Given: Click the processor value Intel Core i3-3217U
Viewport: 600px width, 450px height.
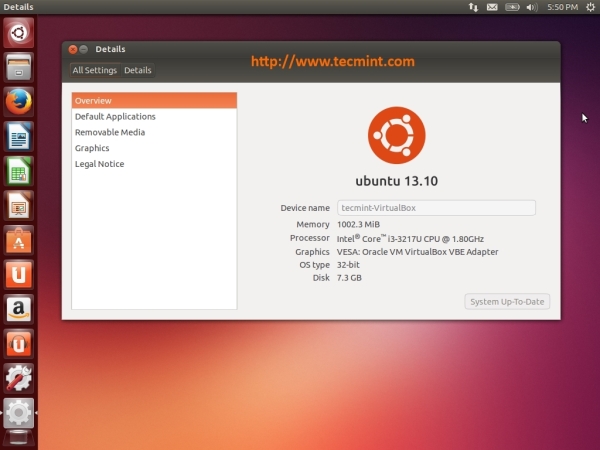Looking at the screenshot, I should [x=410, y=238].
